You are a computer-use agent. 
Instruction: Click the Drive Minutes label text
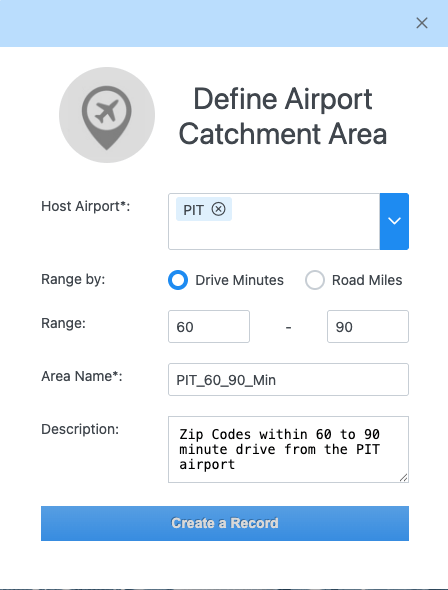coord(240,280)
